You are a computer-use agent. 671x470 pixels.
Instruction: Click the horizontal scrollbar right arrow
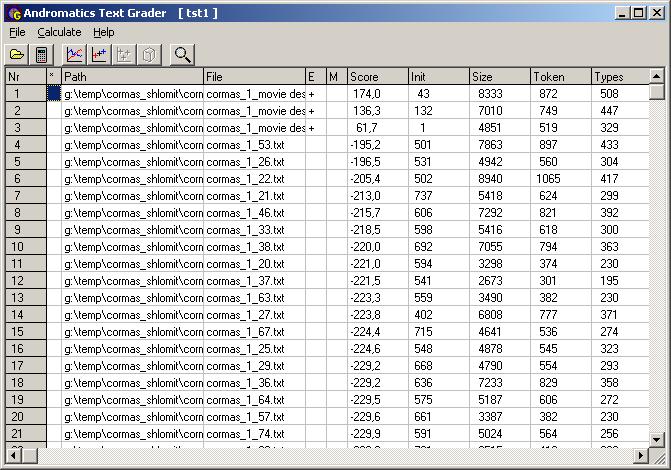tap(641, 455)
